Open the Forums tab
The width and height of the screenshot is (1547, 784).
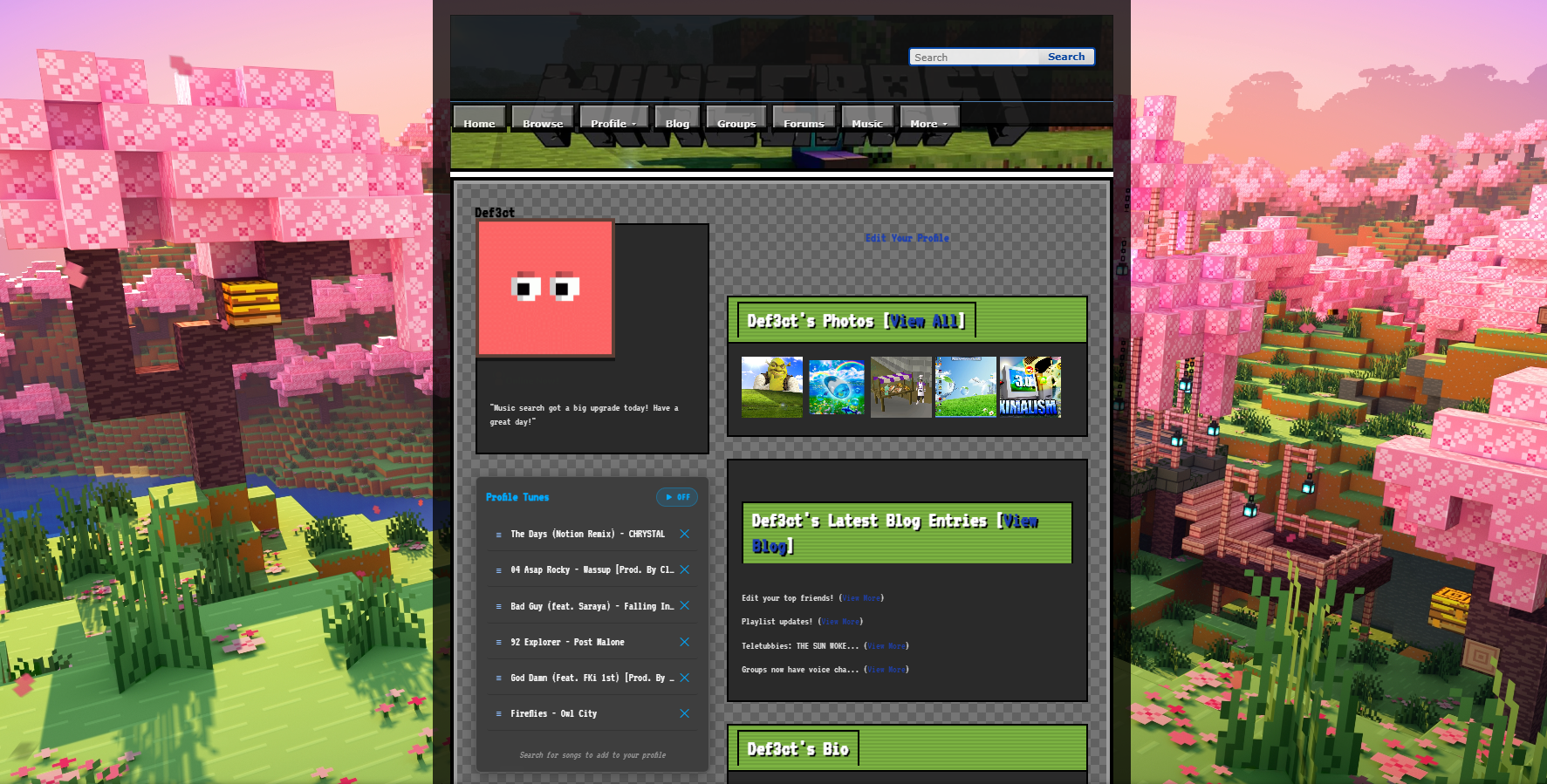click(x=804, y=118)
